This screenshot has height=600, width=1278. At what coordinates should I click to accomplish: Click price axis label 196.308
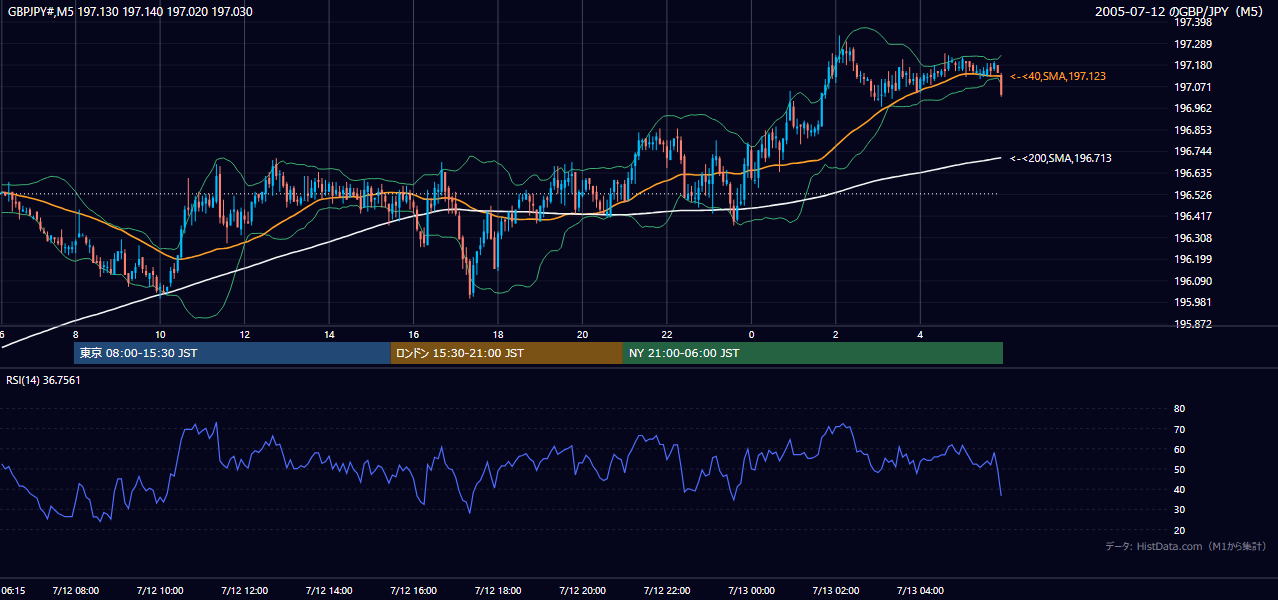[x=1193, y=238]
